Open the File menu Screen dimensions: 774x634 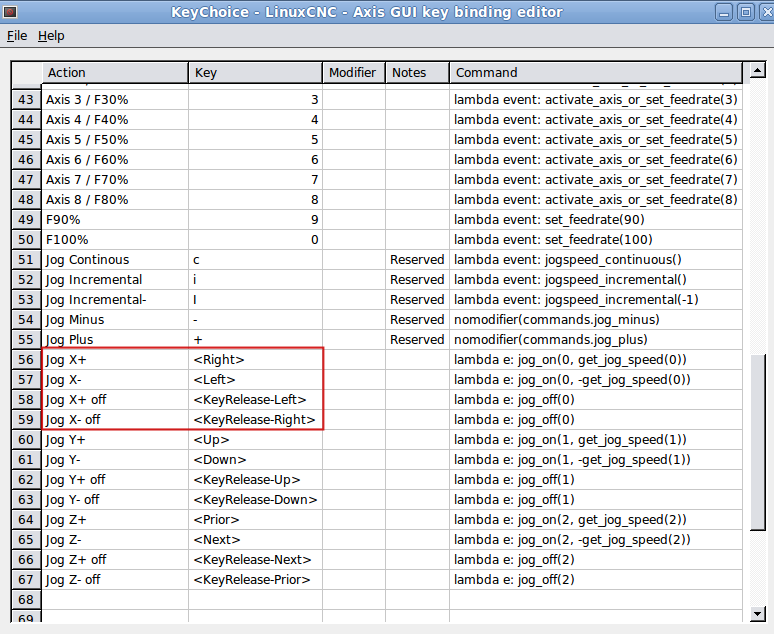17,36
